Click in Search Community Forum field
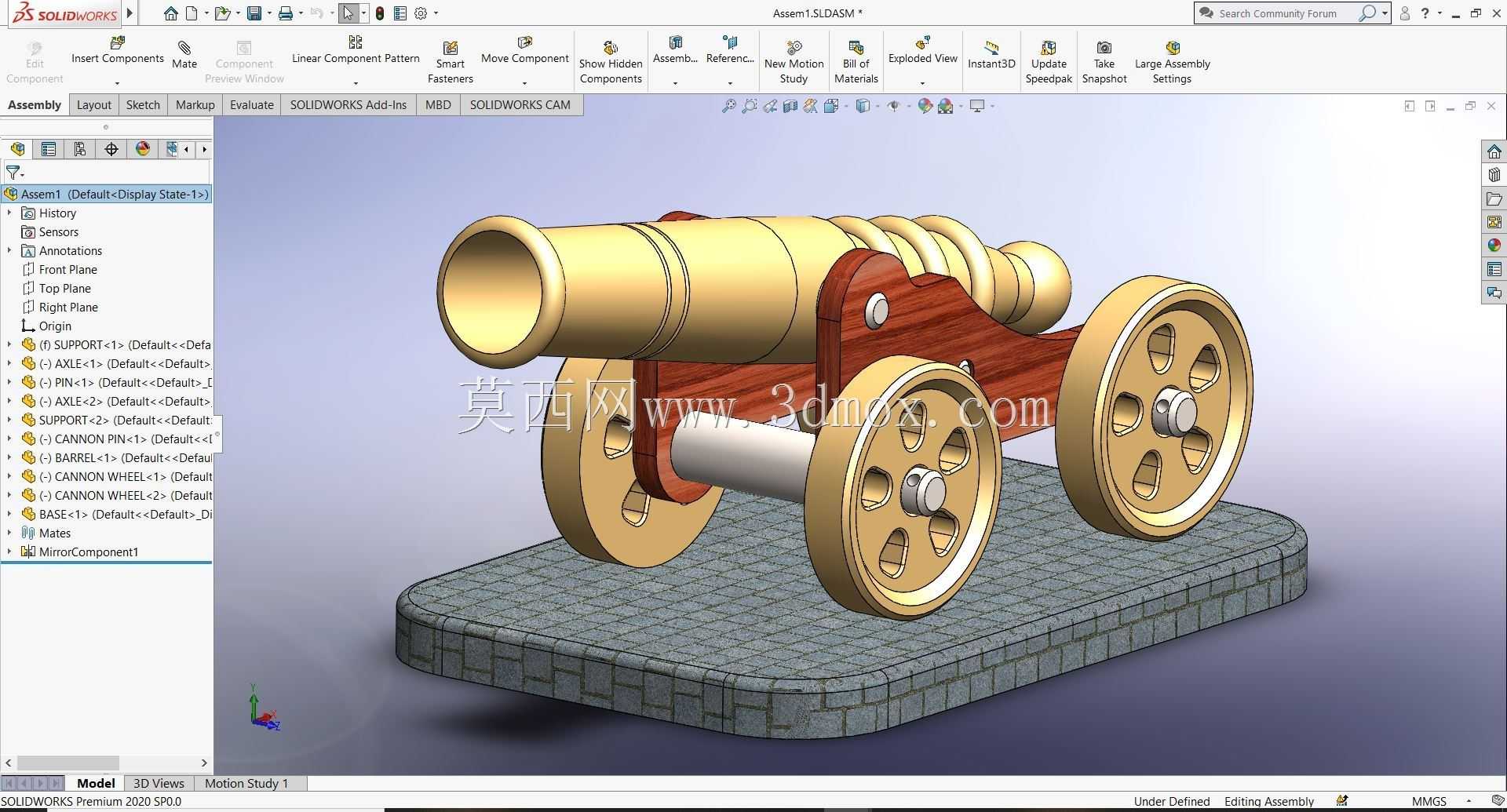1507x812 pixels. [1286, 13]
